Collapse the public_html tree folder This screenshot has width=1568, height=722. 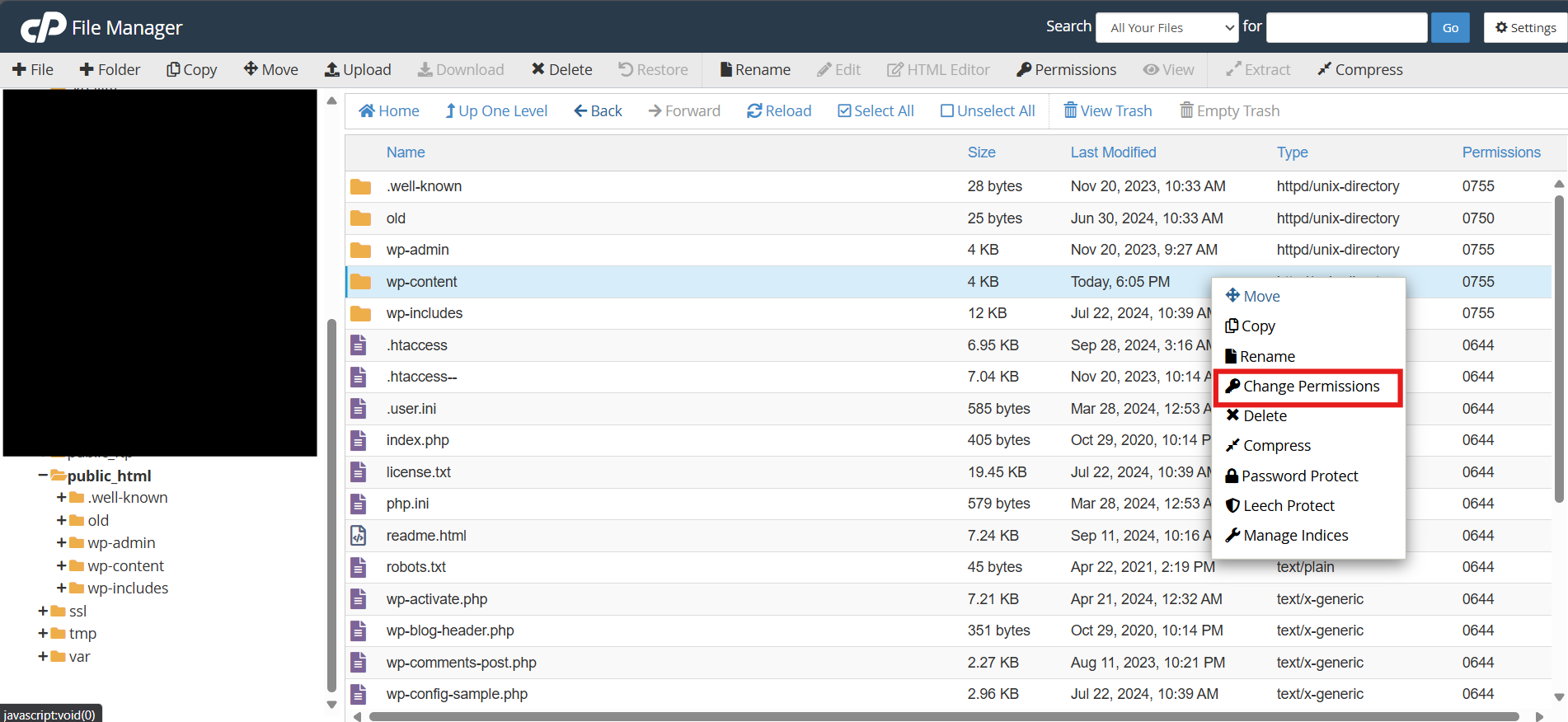(x=43, y=476)
